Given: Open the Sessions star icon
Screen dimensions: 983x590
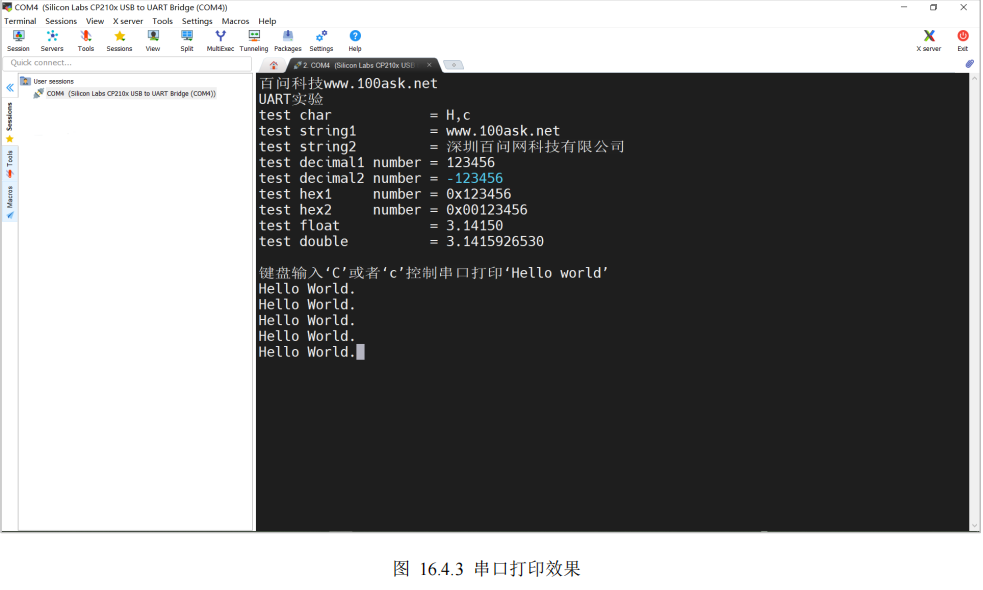Looking at the screenshot, I should click(119, 41).
